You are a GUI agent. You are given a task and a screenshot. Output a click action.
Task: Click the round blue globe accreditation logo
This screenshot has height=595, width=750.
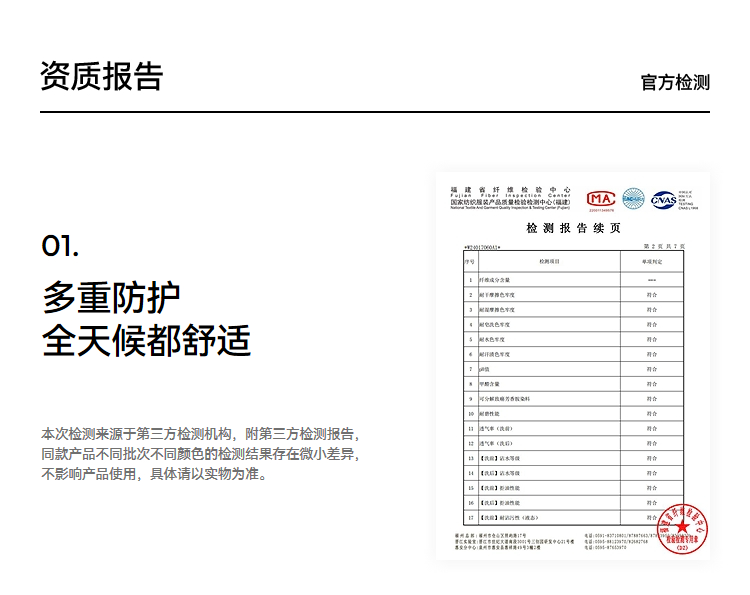pos(633,199)
